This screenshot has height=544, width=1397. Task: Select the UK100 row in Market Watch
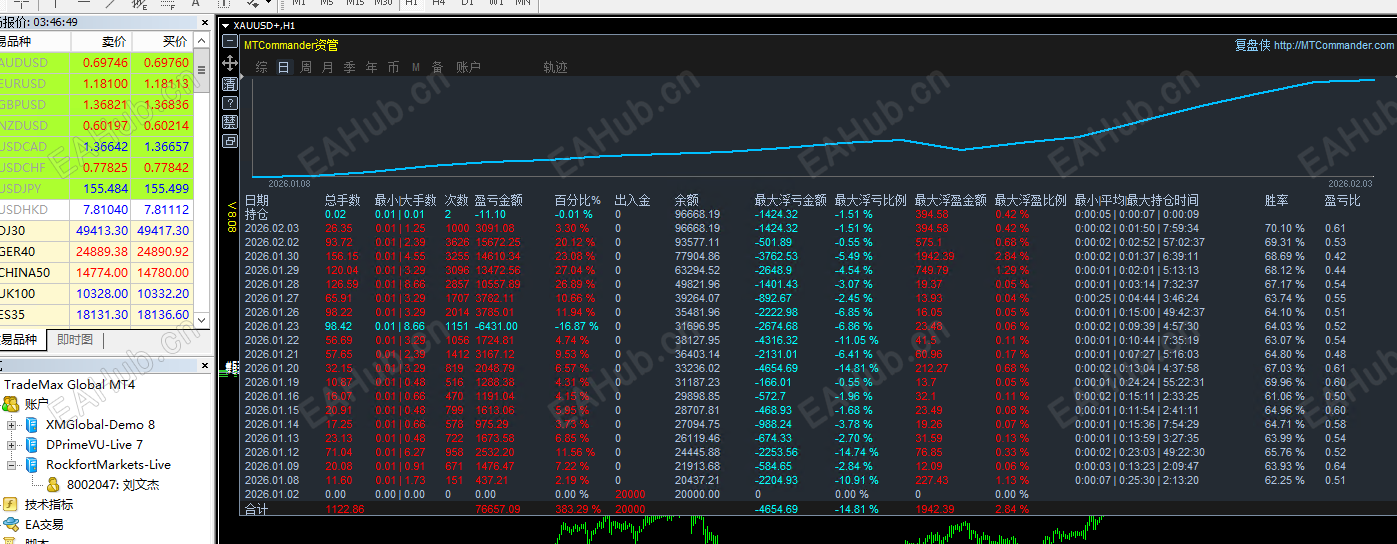coord(97,294)
